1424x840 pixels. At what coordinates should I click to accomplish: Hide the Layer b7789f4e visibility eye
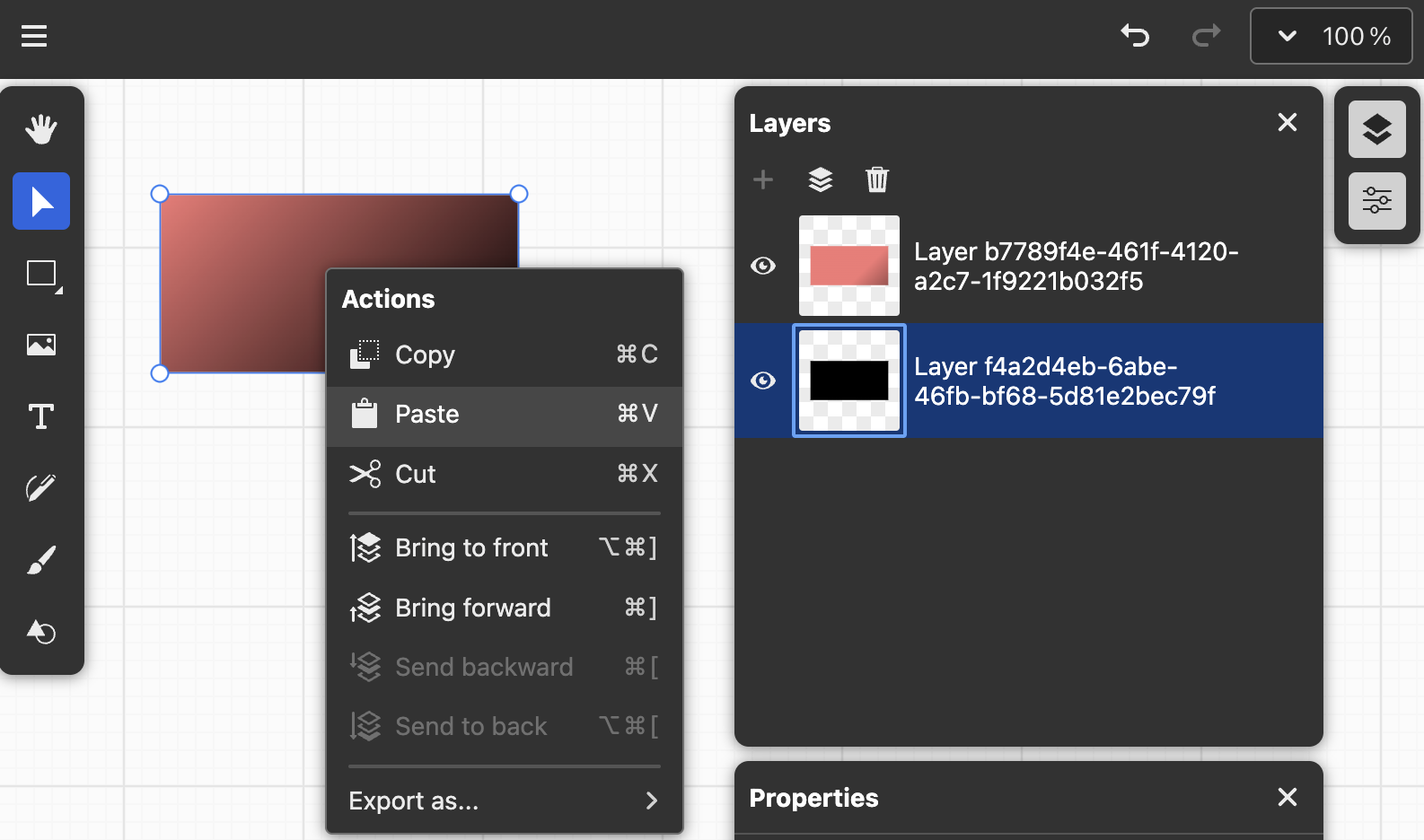[763, 266]
